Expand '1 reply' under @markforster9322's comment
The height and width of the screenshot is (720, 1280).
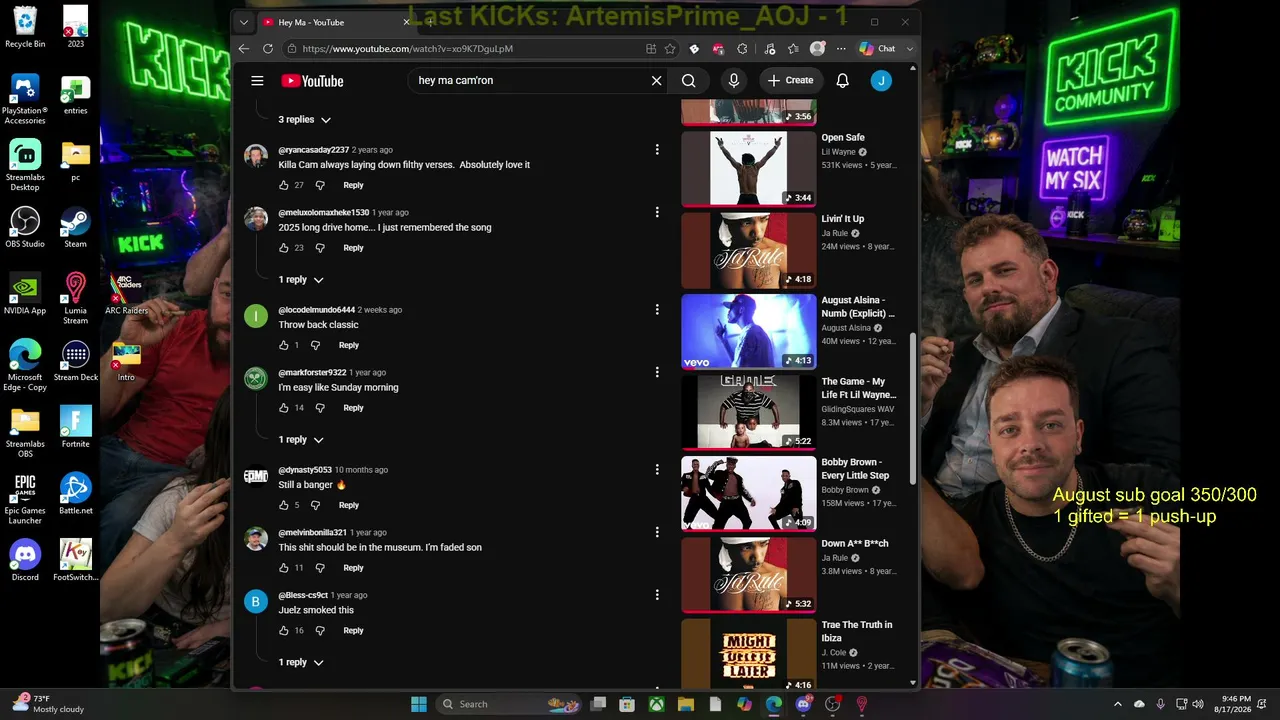pyautogui.click(x=301, y=440)
